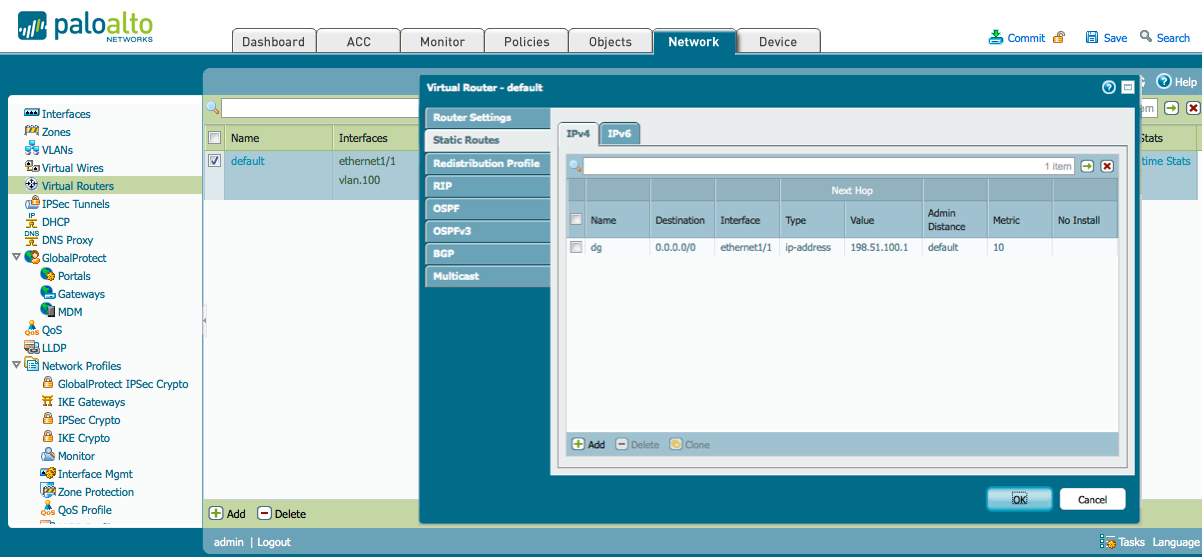Image resolution: width=1202 pixels, height=557 pixels.
Task: Open Zone Protection in sidebar
Action: coord(95,492)
